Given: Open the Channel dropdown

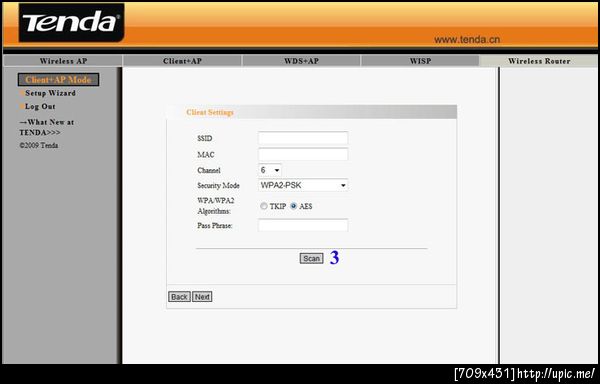Looking at the screenshot, I should tap(270, 170).
